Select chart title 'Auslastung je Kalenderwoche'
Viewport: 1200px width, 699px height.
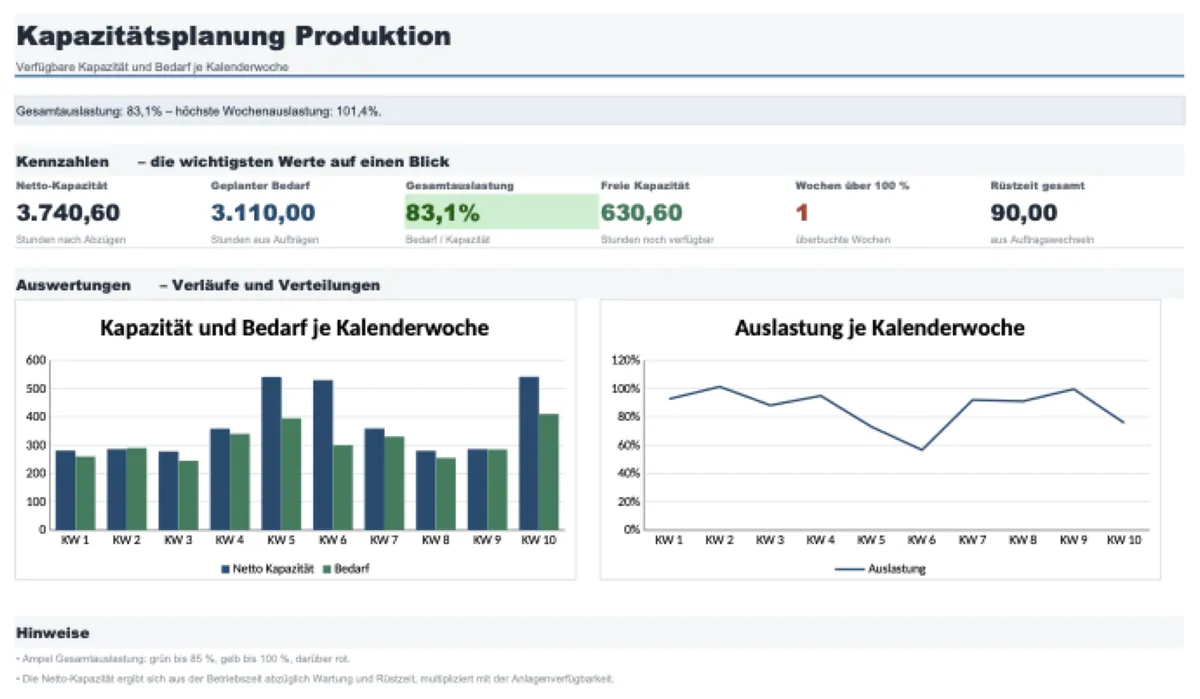pyautogui.click(x=879, y=328)
